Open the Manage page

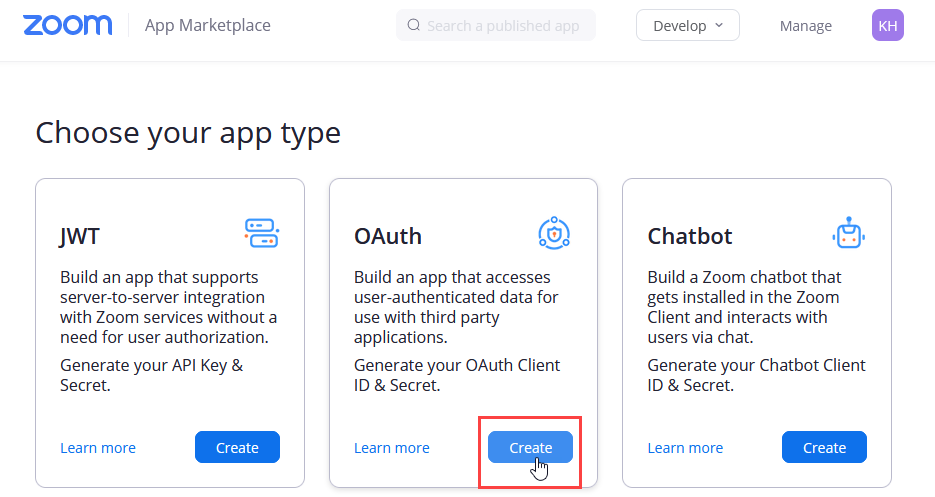tap(805, 26)
